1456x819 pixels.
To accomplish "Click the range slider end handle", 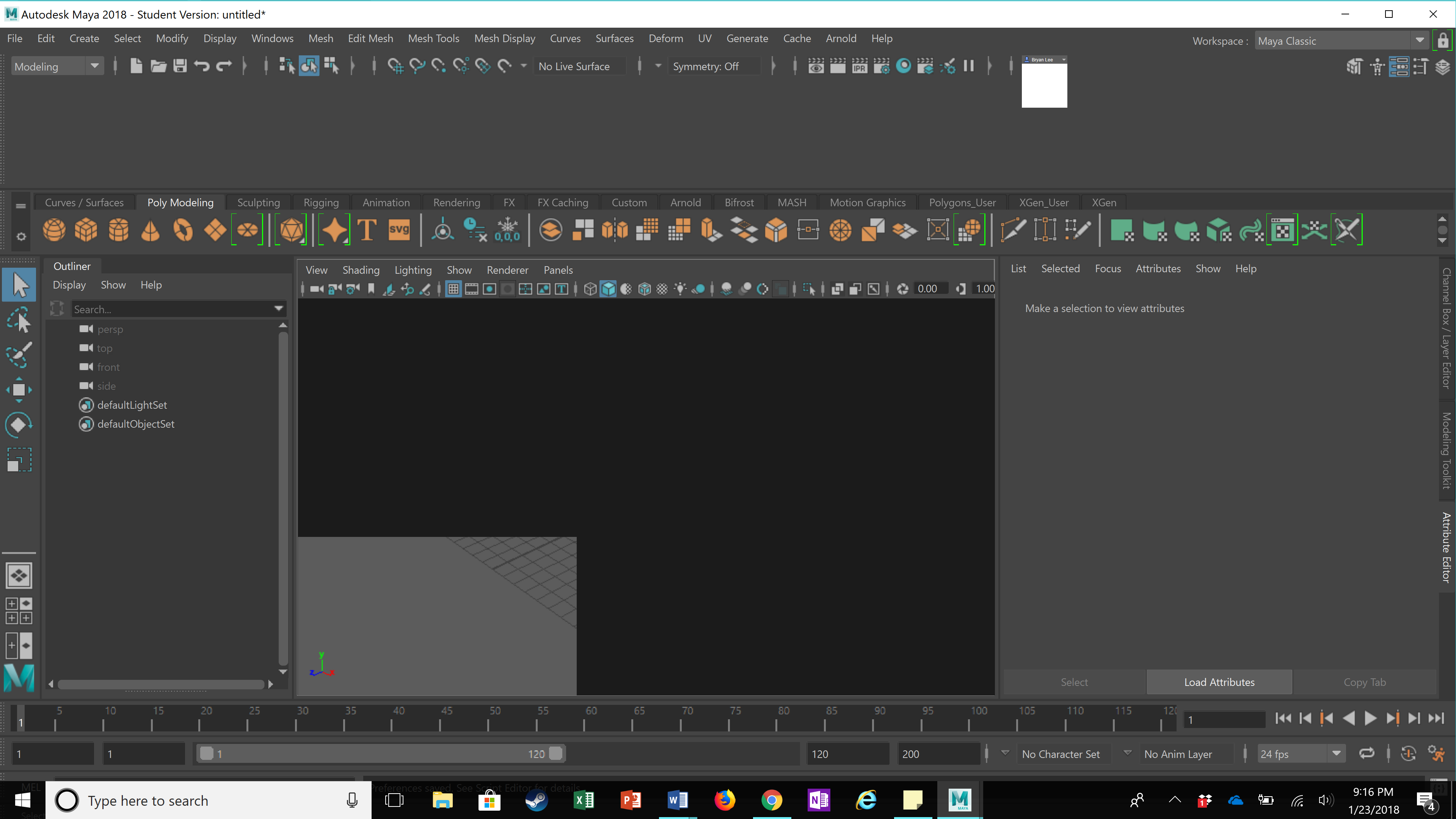I will point(555,753).
